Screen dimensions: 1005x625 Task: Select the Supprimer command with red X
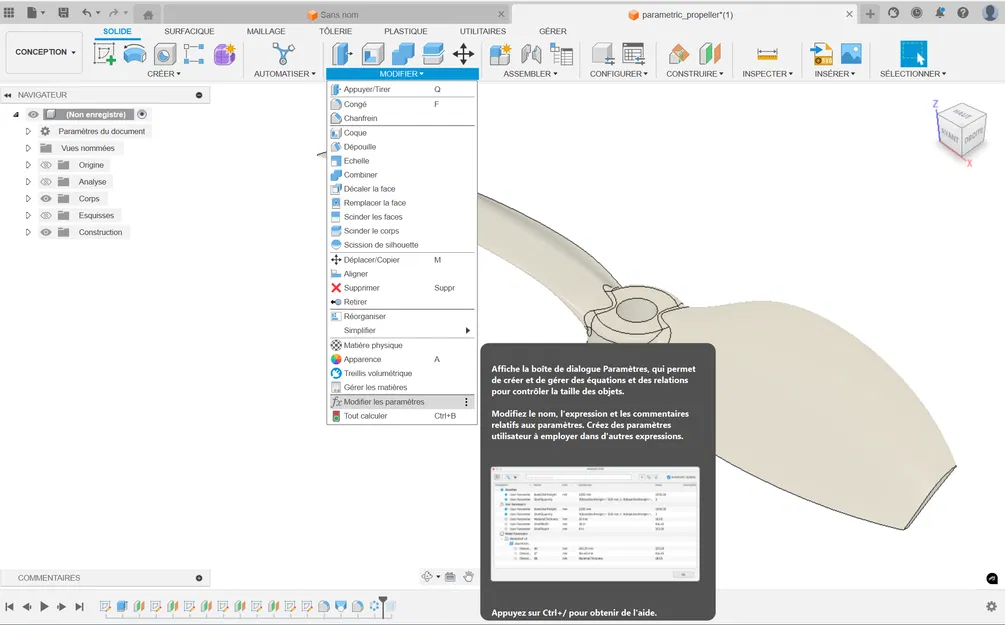[362, 287]
